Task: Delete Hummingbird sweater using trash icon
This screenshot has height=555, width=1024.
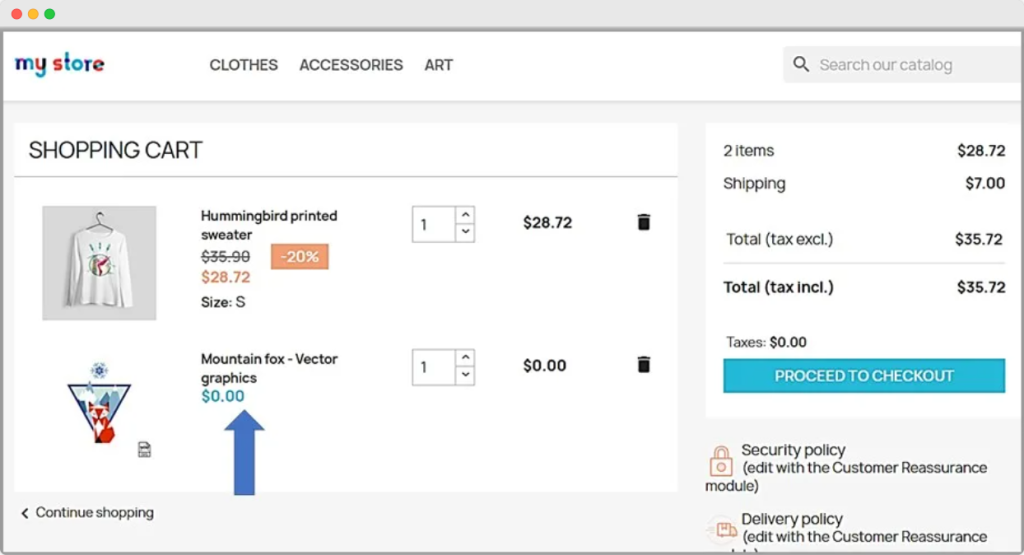Action: (x=643, y=222)
